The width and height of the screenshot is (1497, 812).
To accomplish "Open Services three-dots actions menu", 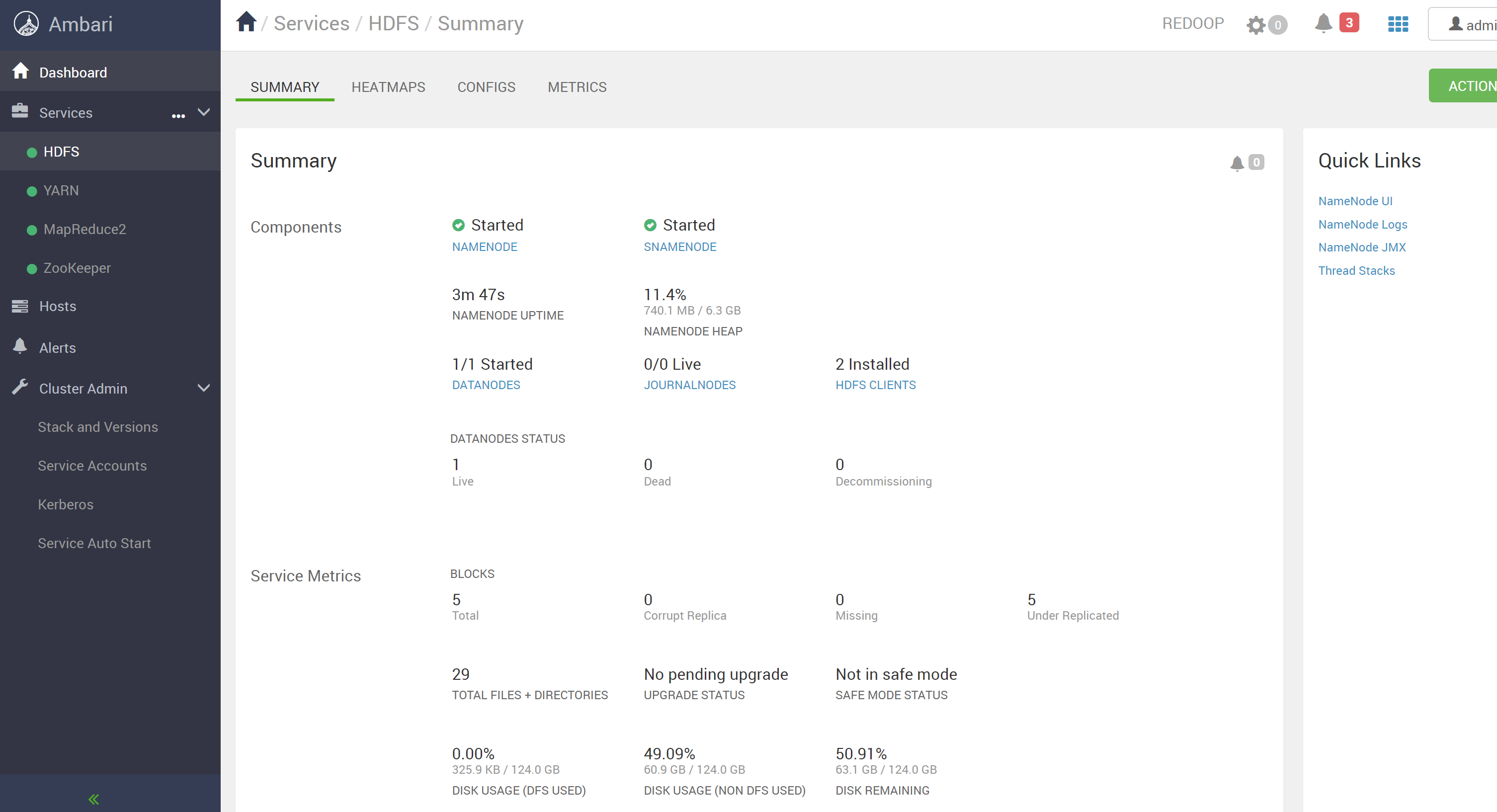I will click(x=178, y=116).
